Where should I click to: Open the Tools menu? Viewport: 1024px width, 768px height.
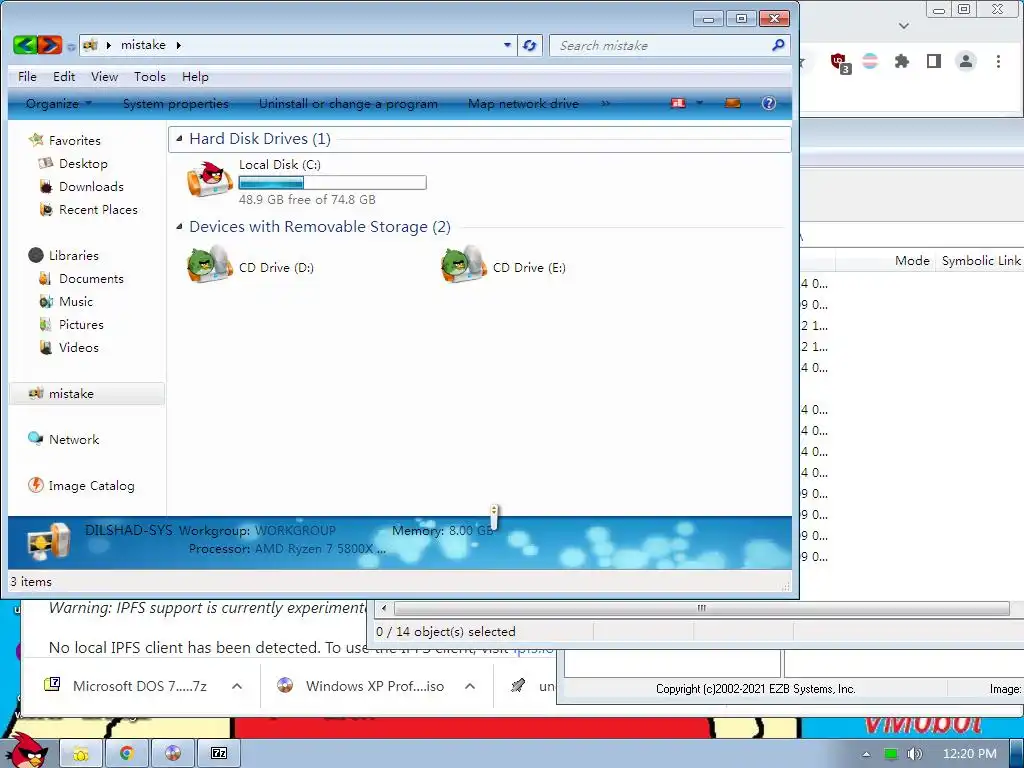150,76
